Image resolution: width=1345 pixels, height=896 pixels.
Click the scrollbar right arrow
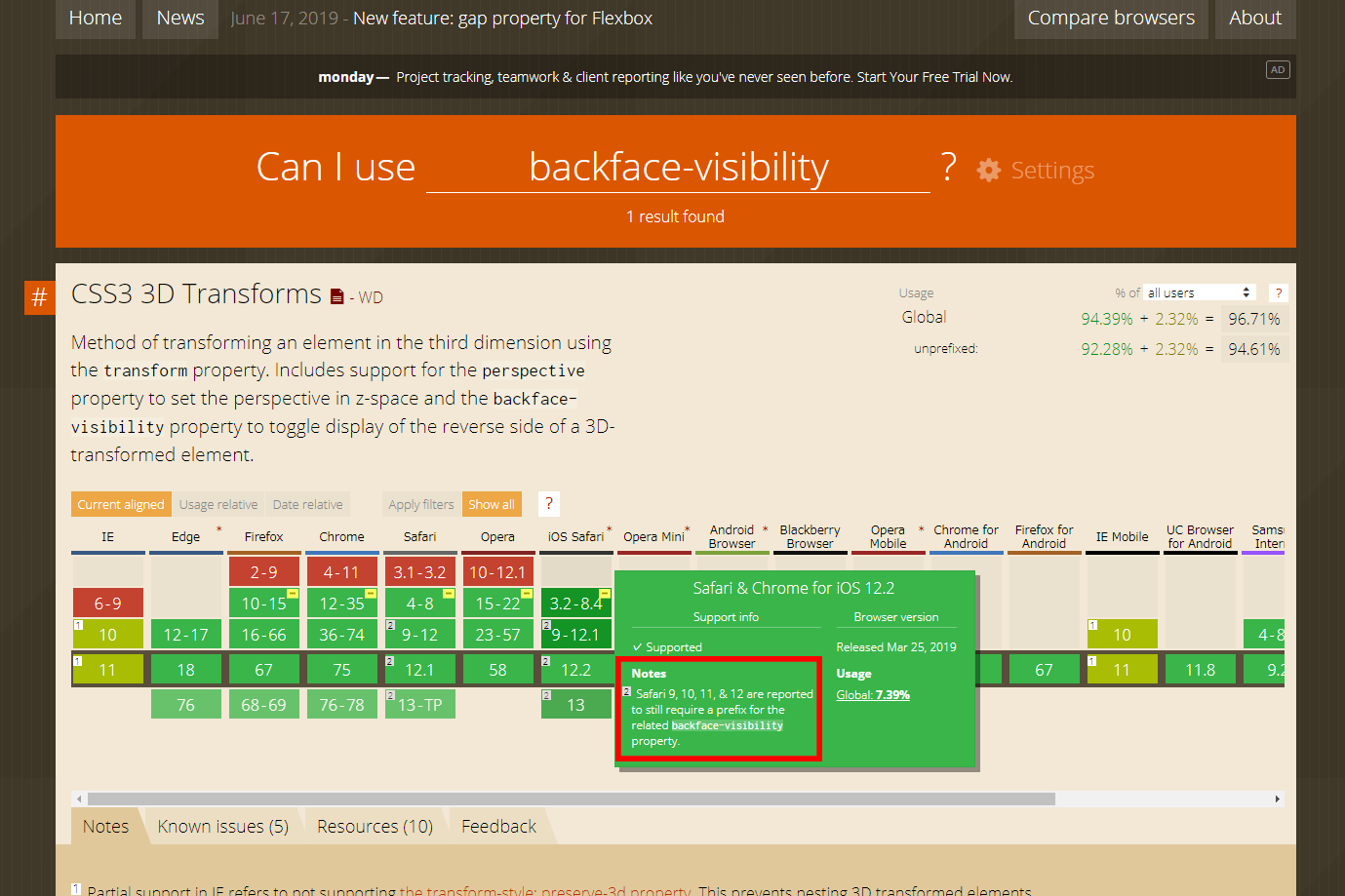[x=1278, y=799]
